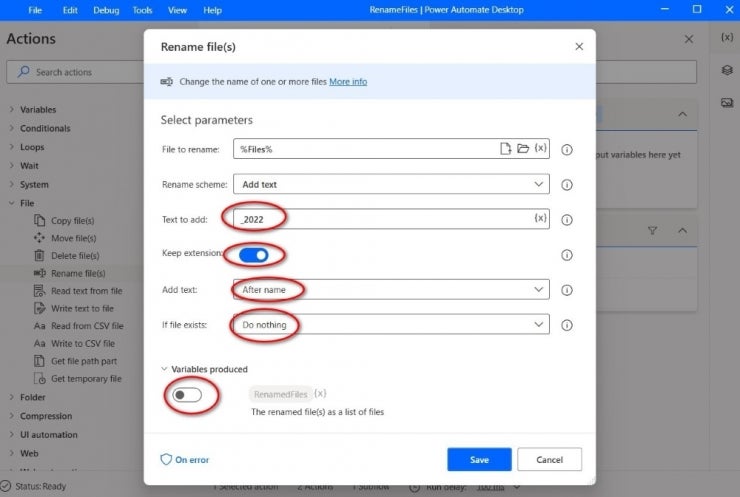This screenshot has height=497, width=740.
Task: Collapse the Variables produced section
Action: click(x=164, y=369)
